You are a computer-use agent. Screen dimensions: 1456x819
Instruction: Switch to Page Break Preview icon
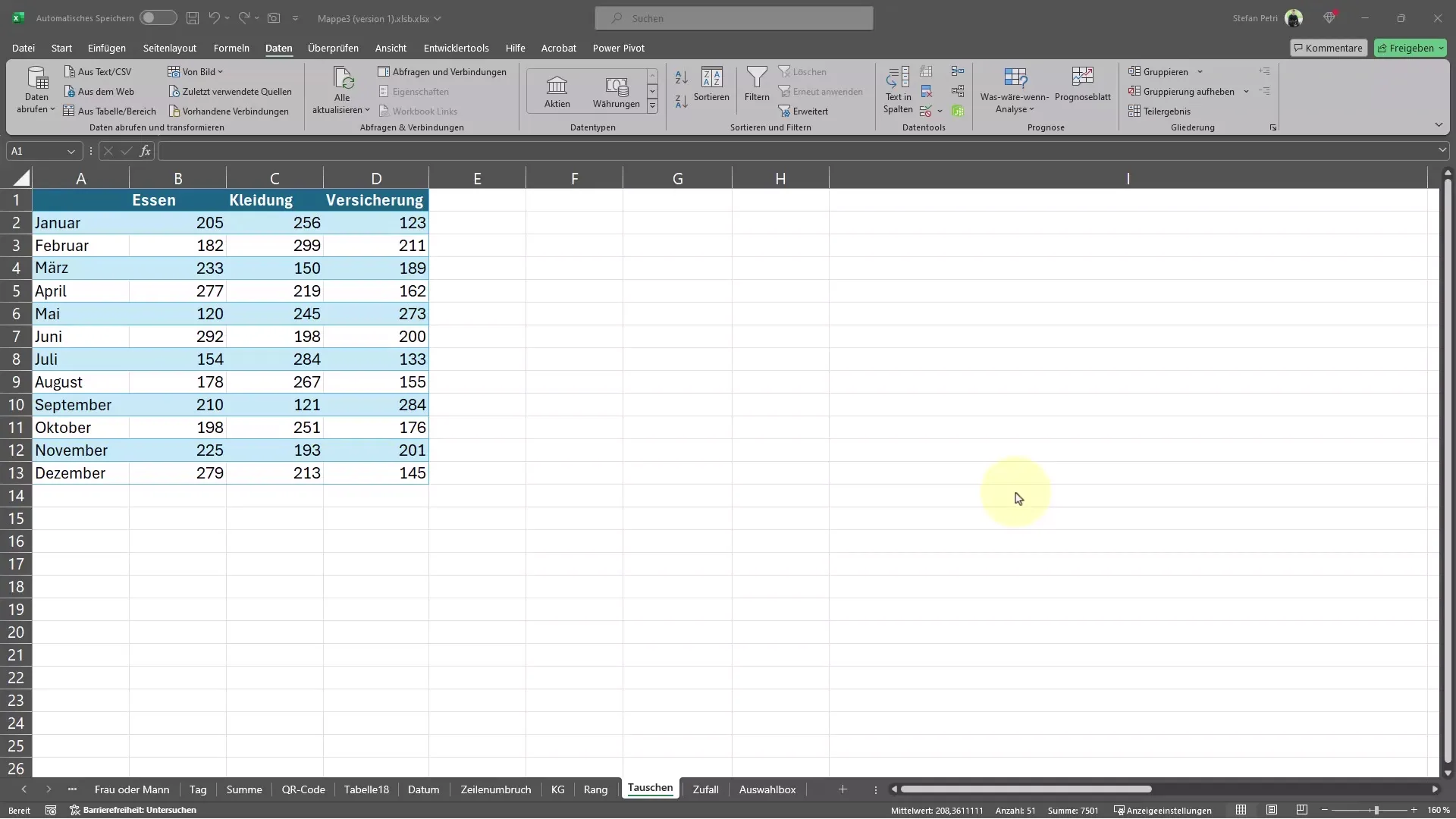[1302, 810]
